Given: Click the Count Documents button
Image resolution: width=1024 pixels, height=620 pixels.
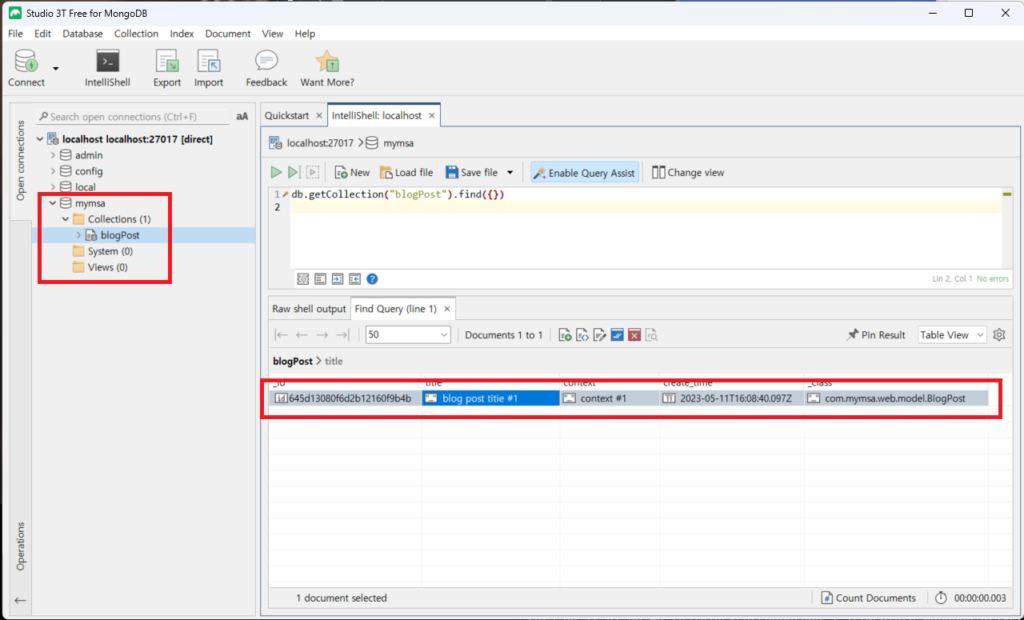Looking at the screenshot, I should [x=869, y=598].
